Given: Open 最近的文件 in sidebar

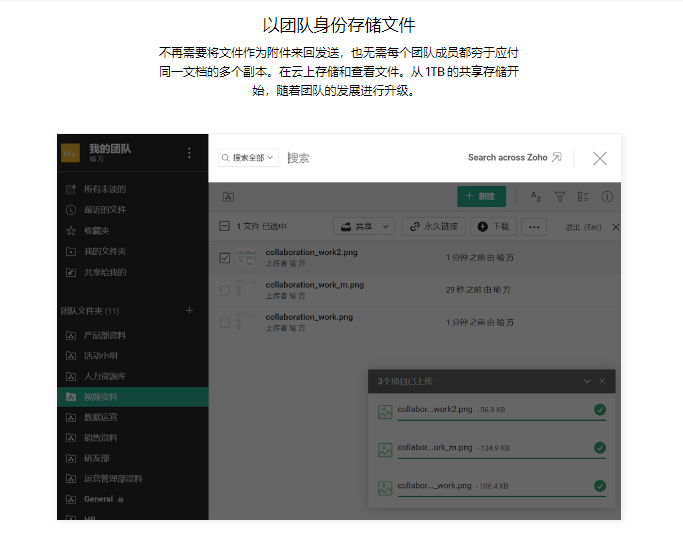Looking at the screenshot, I should pyautogui.click(x=105, y=210).
